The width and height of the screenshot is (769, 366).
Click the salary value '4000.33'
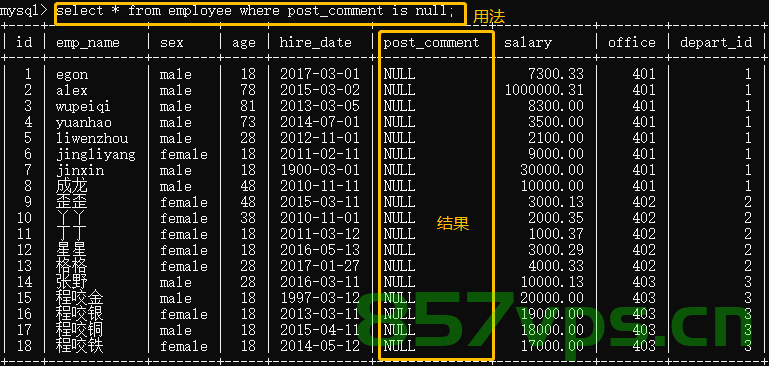[556, 266]
